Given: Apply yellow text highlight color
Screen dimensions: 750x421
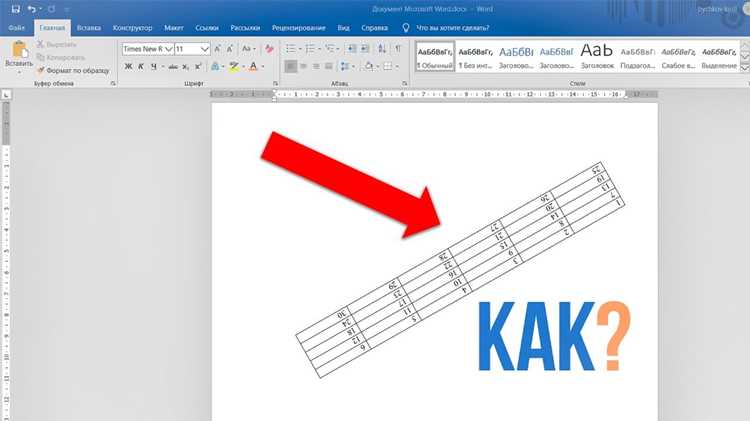Looking at the screenshot, I should pyautogui.click(x=233, y=66).
